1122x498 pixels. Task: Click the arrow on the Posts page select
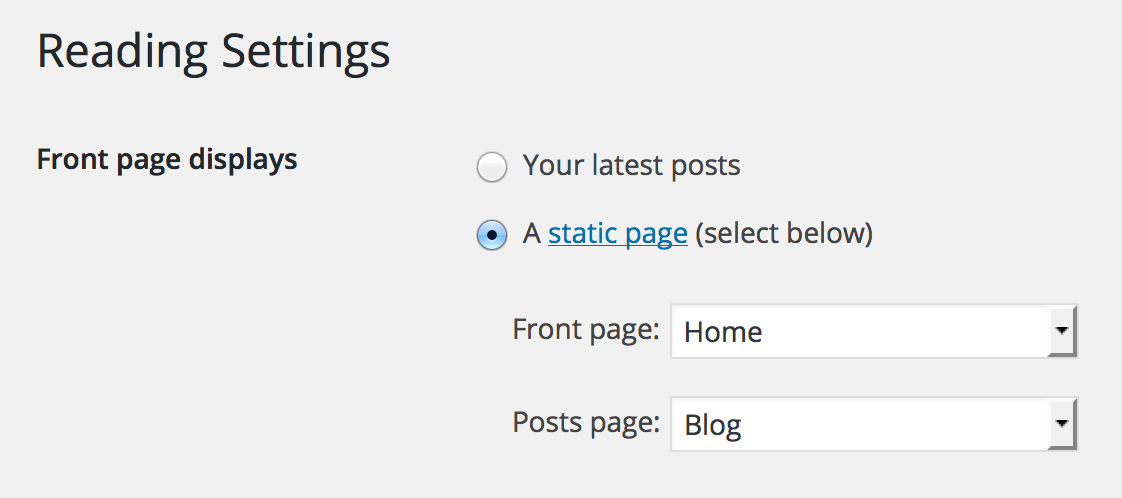1061,425
